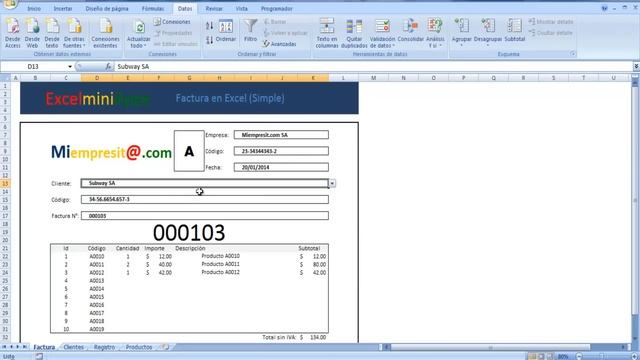640x360 pixels.
Task: Click the Office button
Action: coord(9,4)
